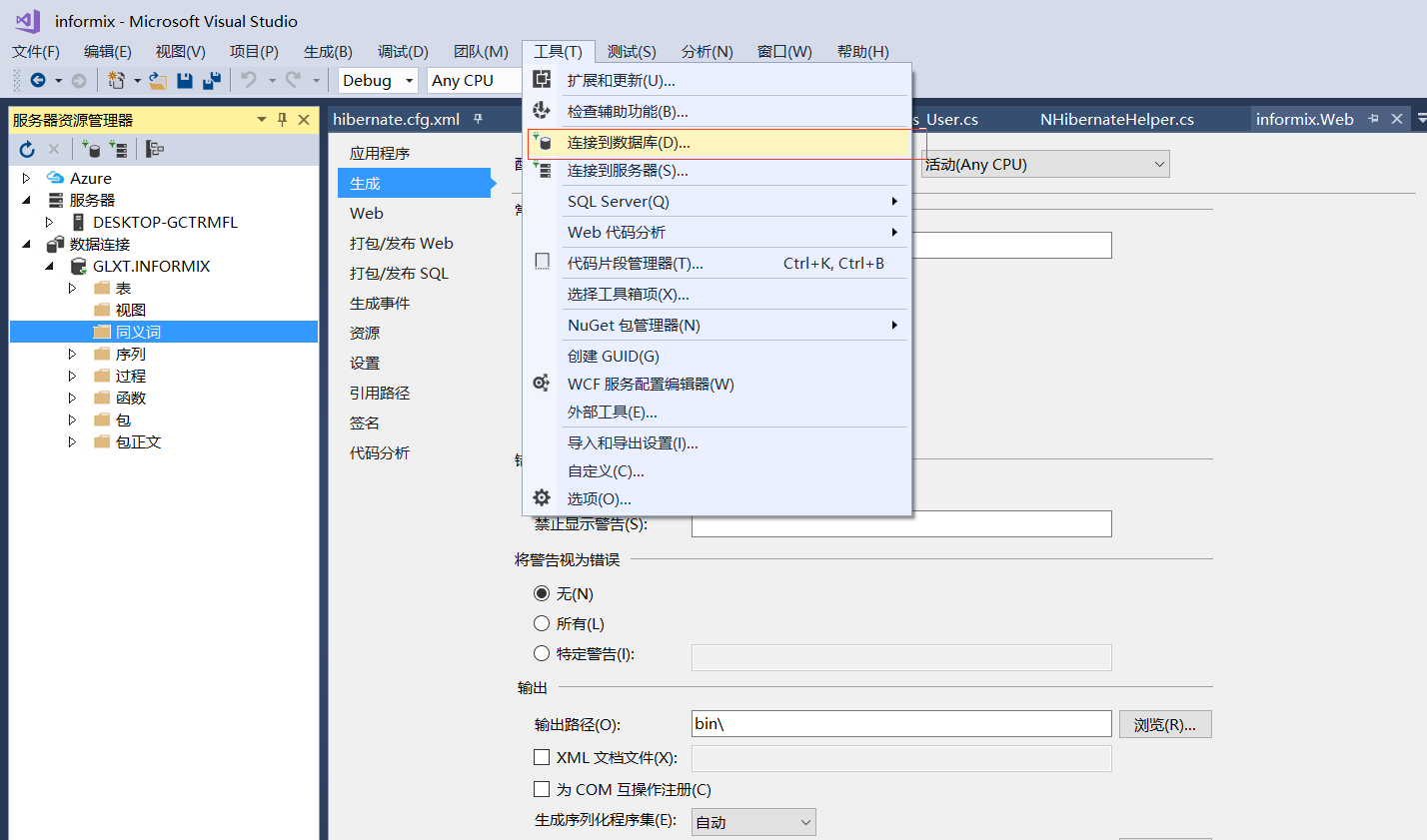Collapse the GLXT.INFORMIX connection node
Viewport: 1427px width, 840px height.
(49, 266)
